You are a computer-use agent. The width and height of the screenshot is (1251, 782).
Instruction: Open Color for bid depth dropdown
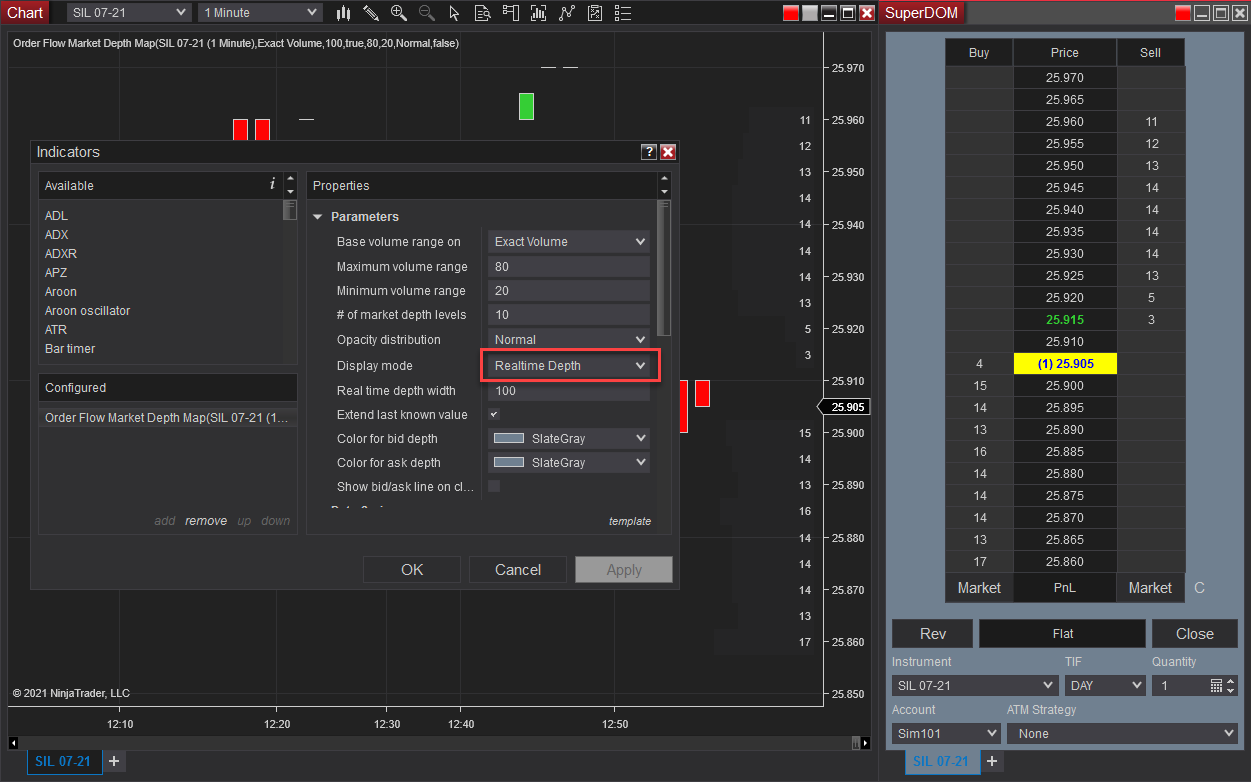point(569,438)
